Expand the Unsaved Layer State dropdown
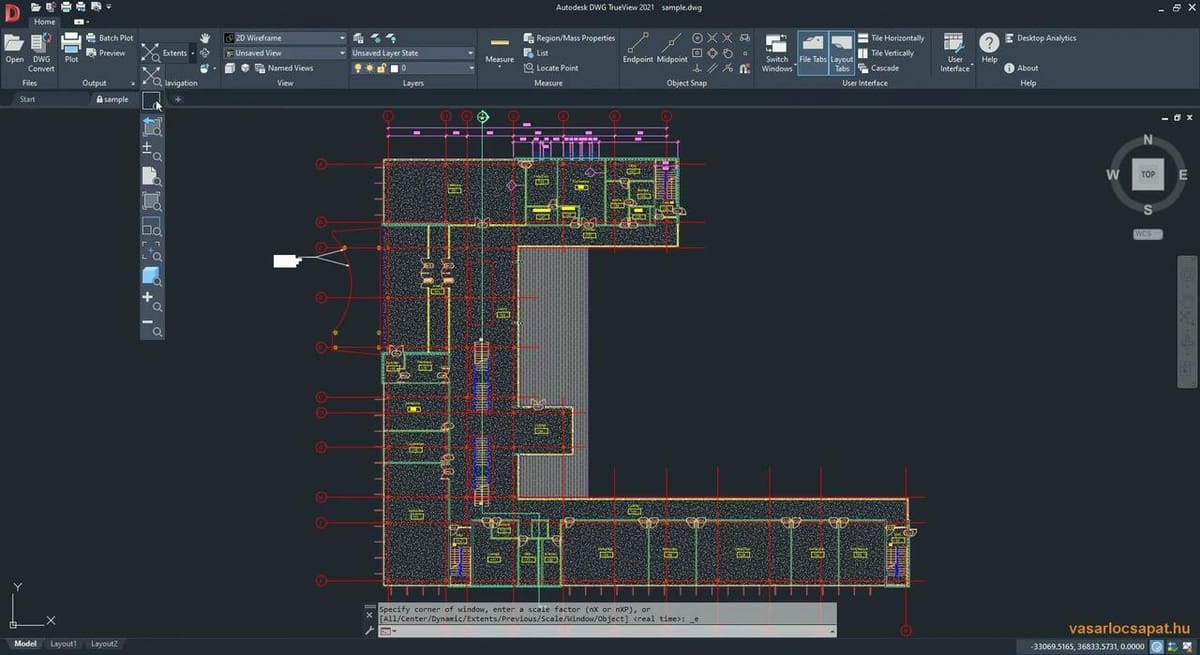 (x=413, y=53)
